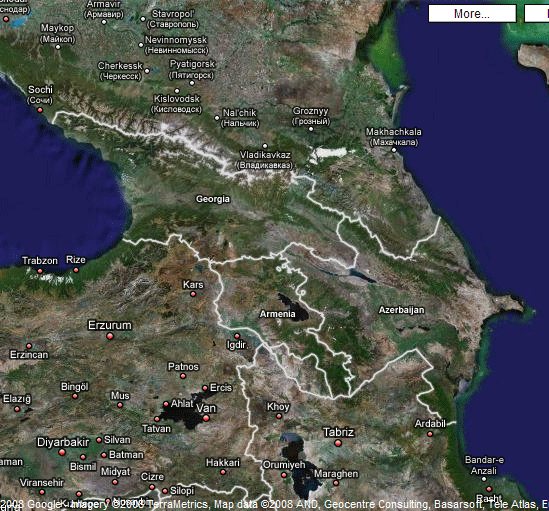549x511 pixels.
Task: Click the Azerbaijan country label
Action: (402, 310)
